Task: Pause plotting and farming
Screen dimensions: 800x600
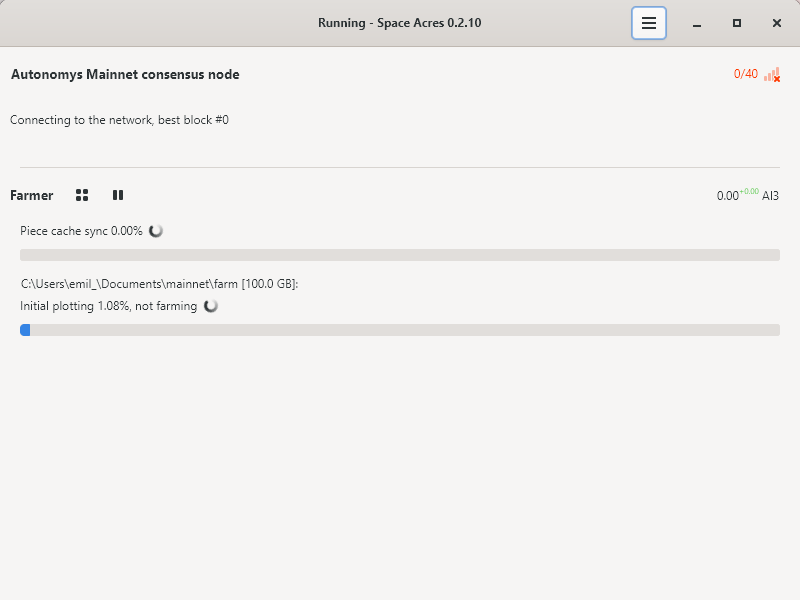Action: pos(118,195)
